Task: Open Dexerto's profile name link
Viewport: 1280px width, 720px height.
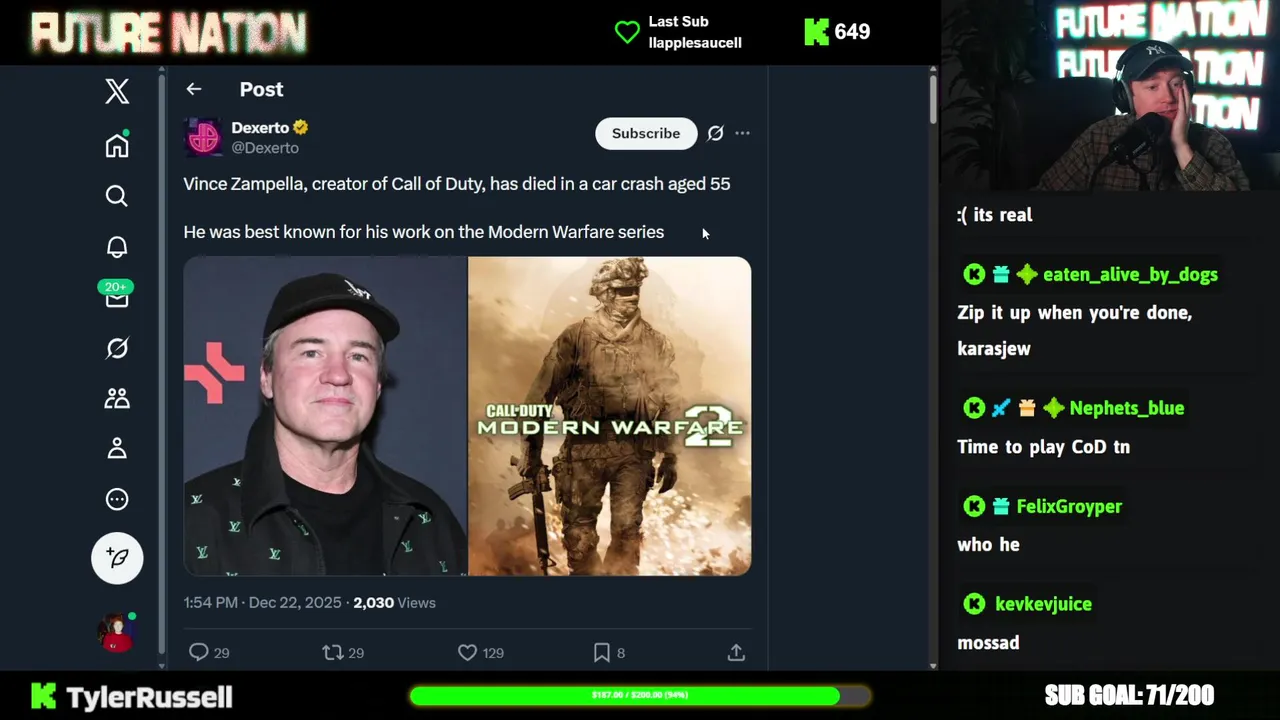Action: 260,127
